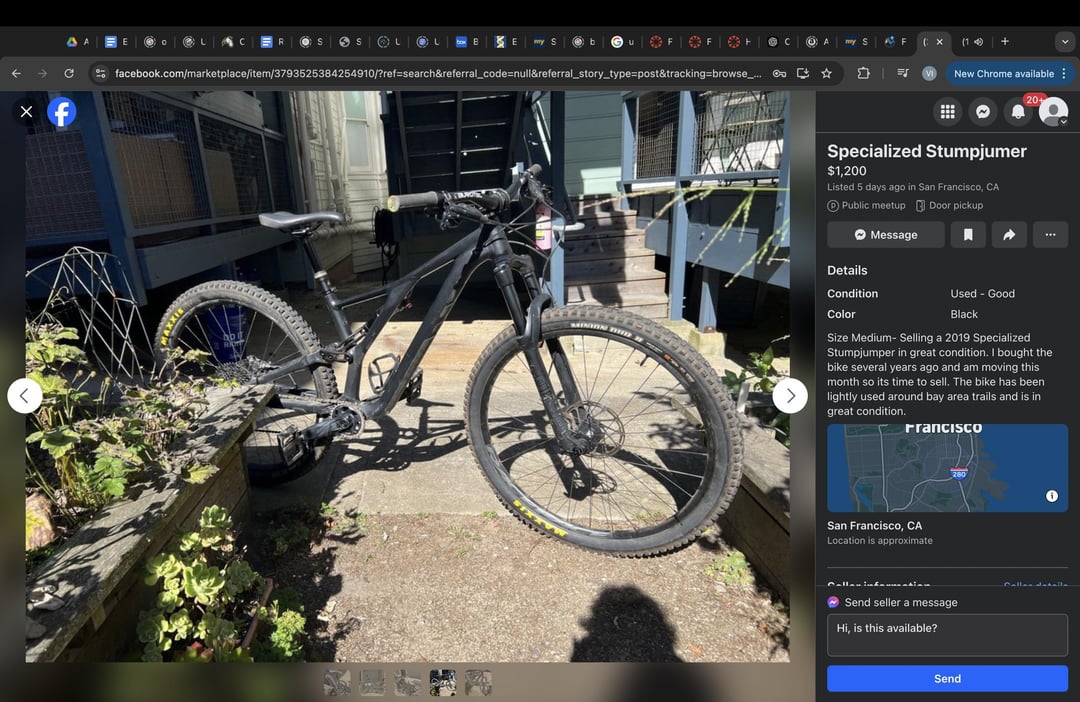Open the Chrome profile avatar VI
This screenshot has height=702, width=1080.
tap(929, 73)
